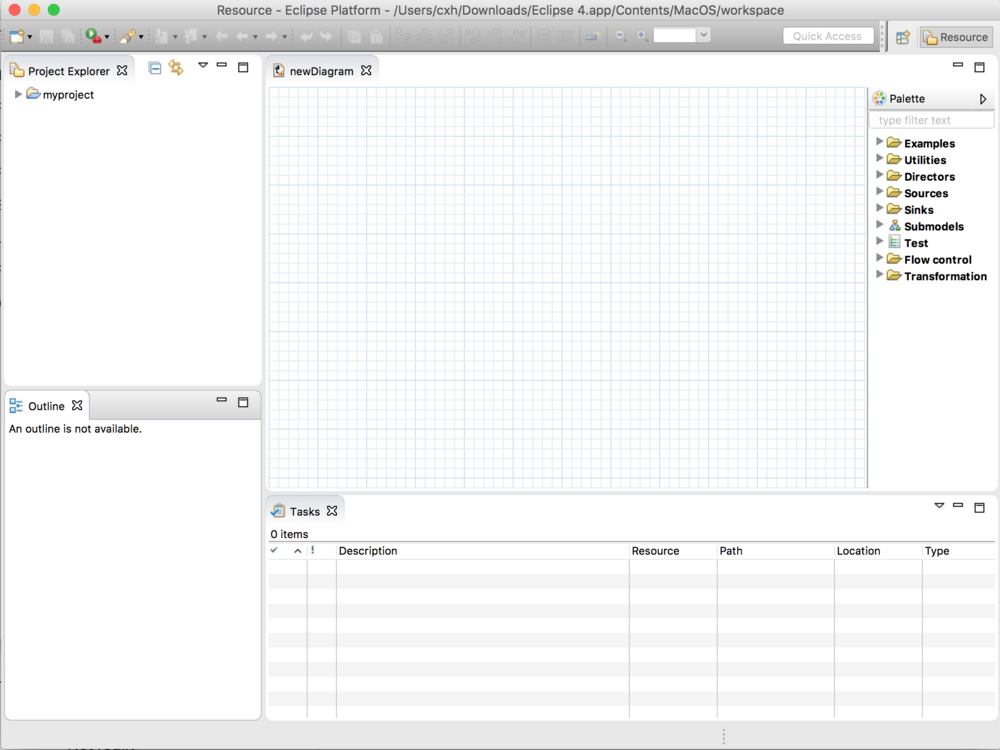Screen dimensions: 1000x750
Task: Select the Collapse All icon in Project Explorer
Action: coord(154,67)
